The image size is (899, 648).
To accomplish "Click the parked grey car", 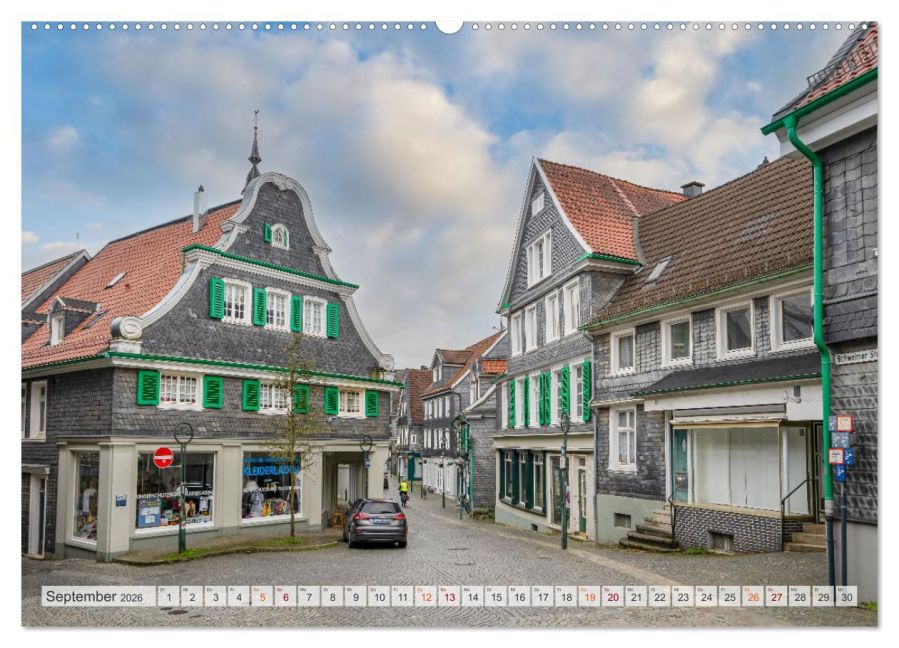I will 375,521.
